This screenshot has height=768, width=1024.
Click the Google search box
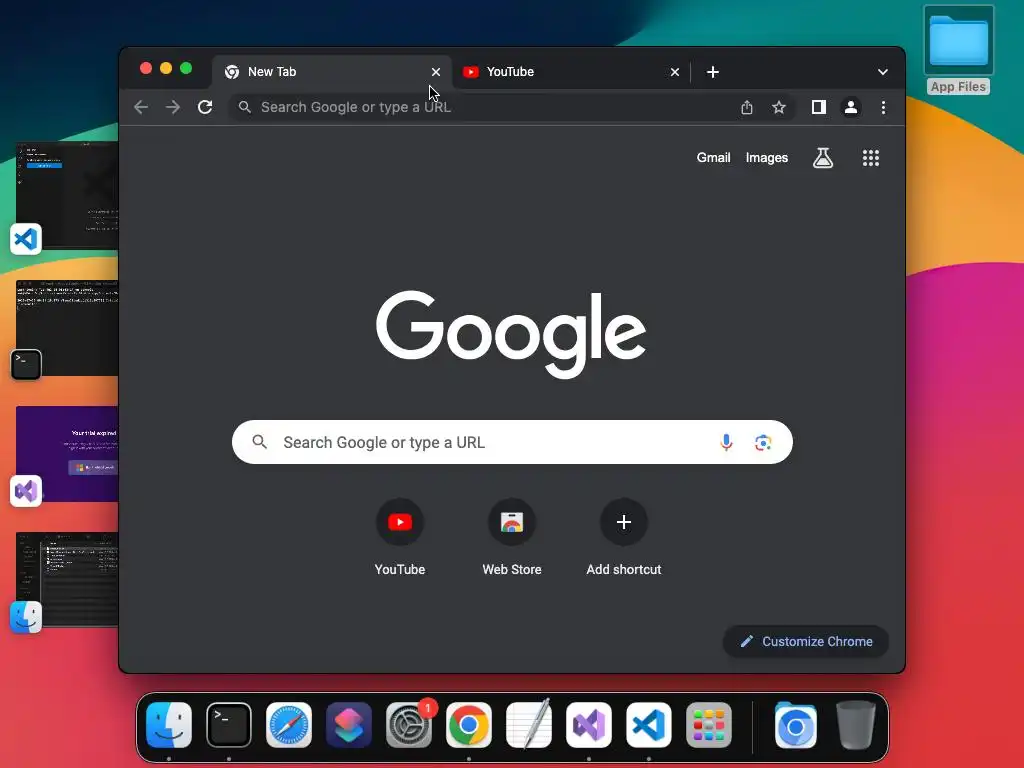512,442
